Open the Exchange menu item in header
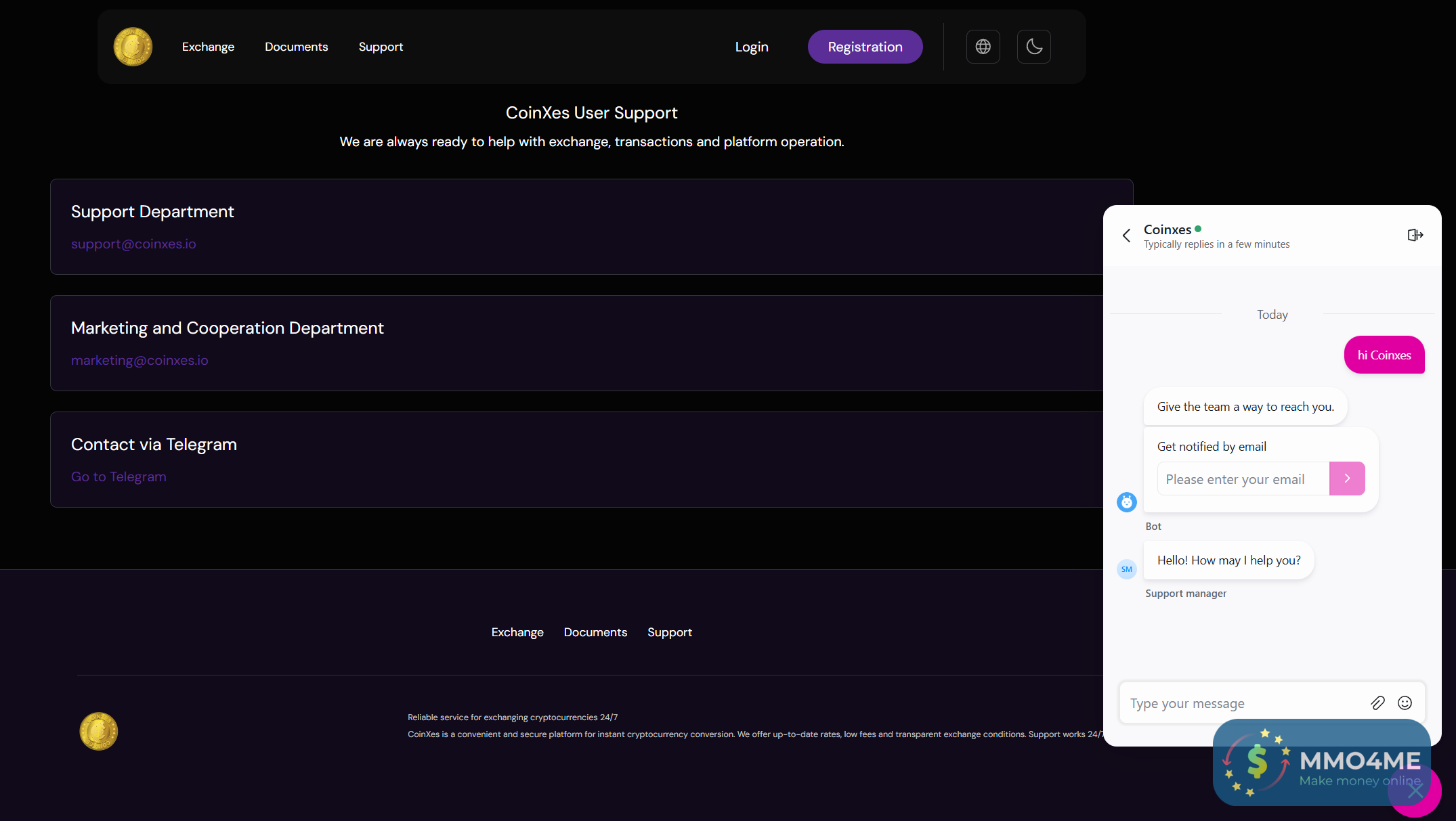1456x821 pixels. pos(208,47)
